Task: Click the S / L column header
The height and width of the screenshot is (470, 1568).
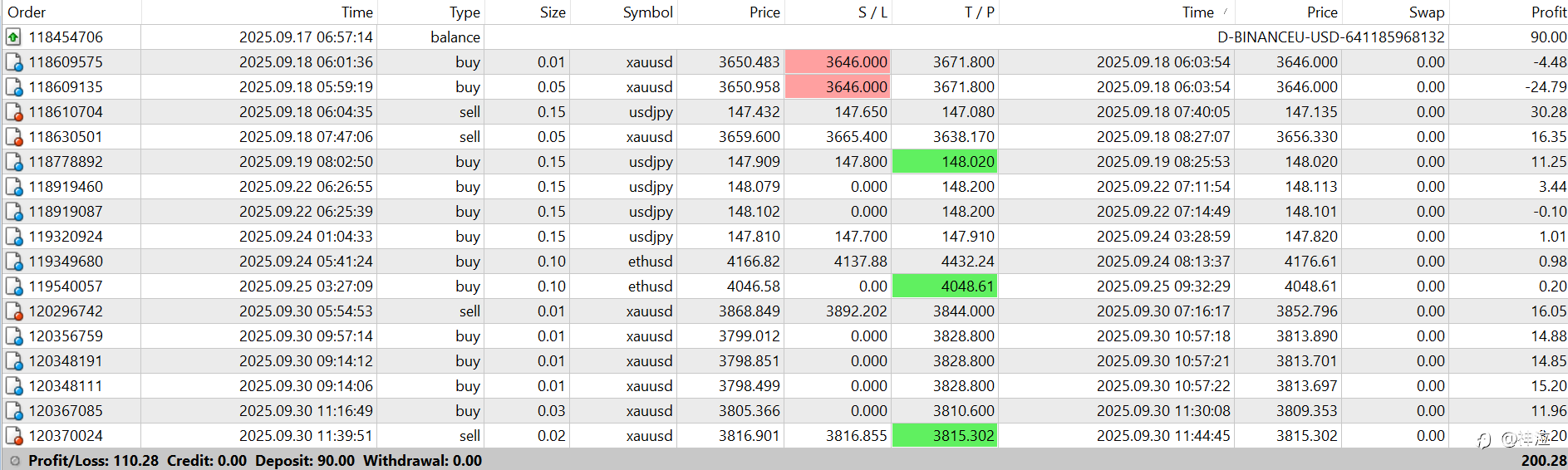Action: [872, 12]
